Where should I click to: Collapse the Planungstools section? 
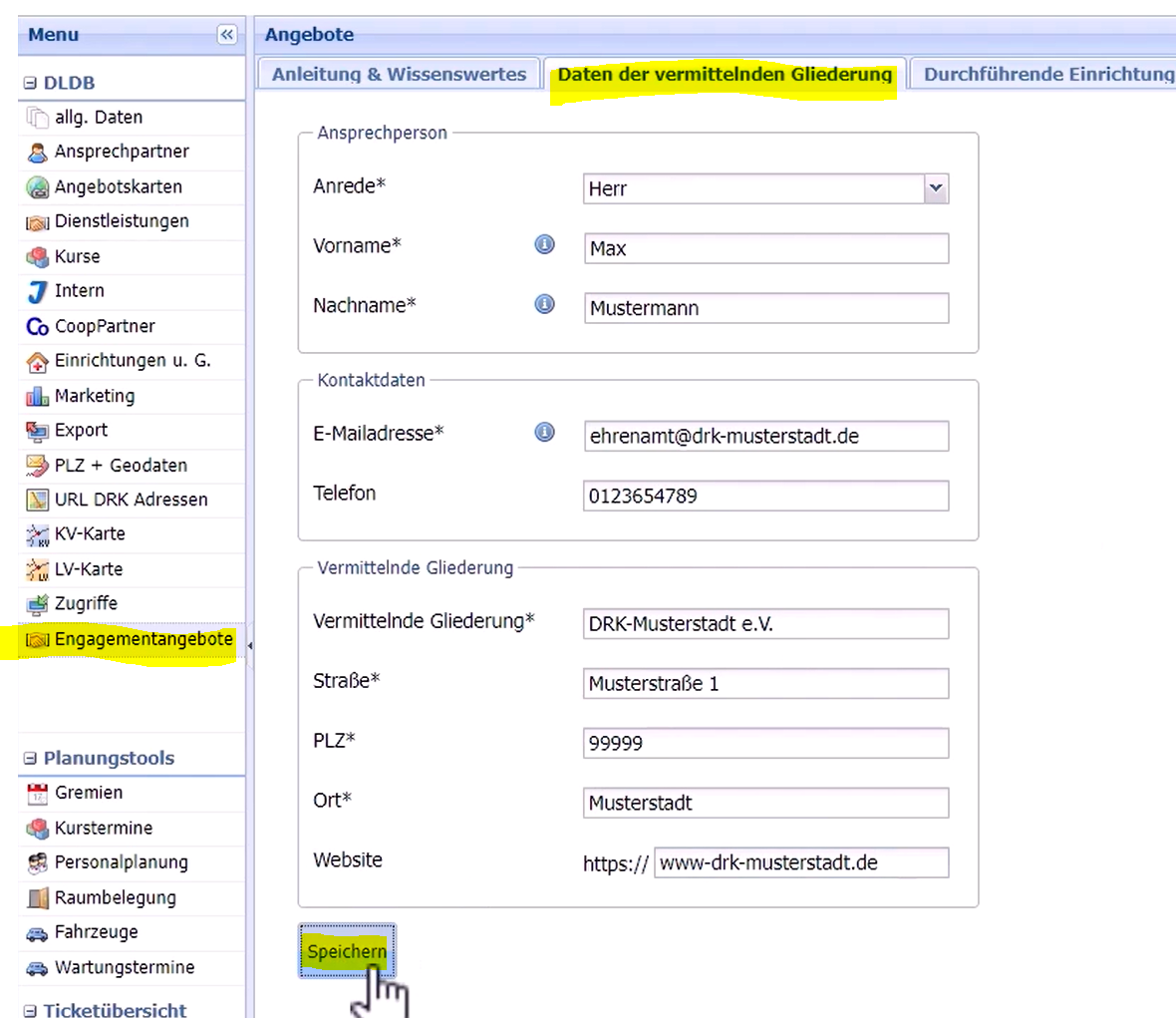pos(30,759)
